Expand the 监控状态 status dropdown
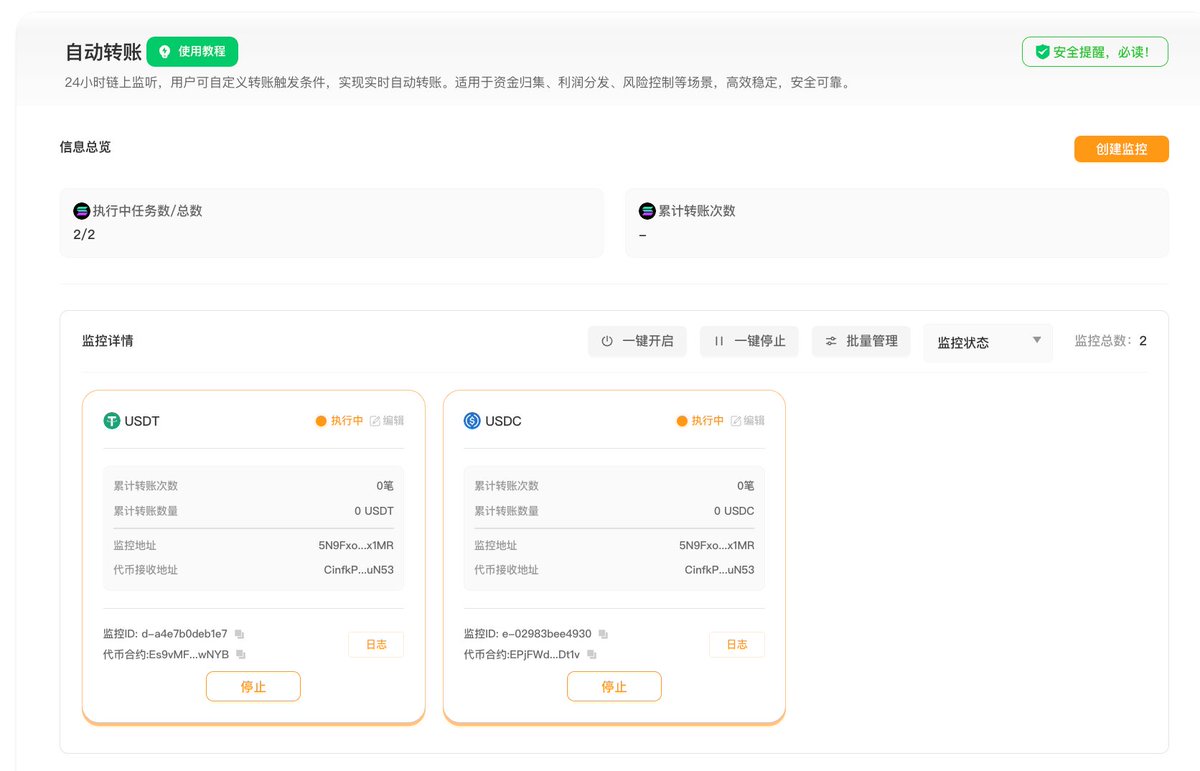 click(988, 342)
